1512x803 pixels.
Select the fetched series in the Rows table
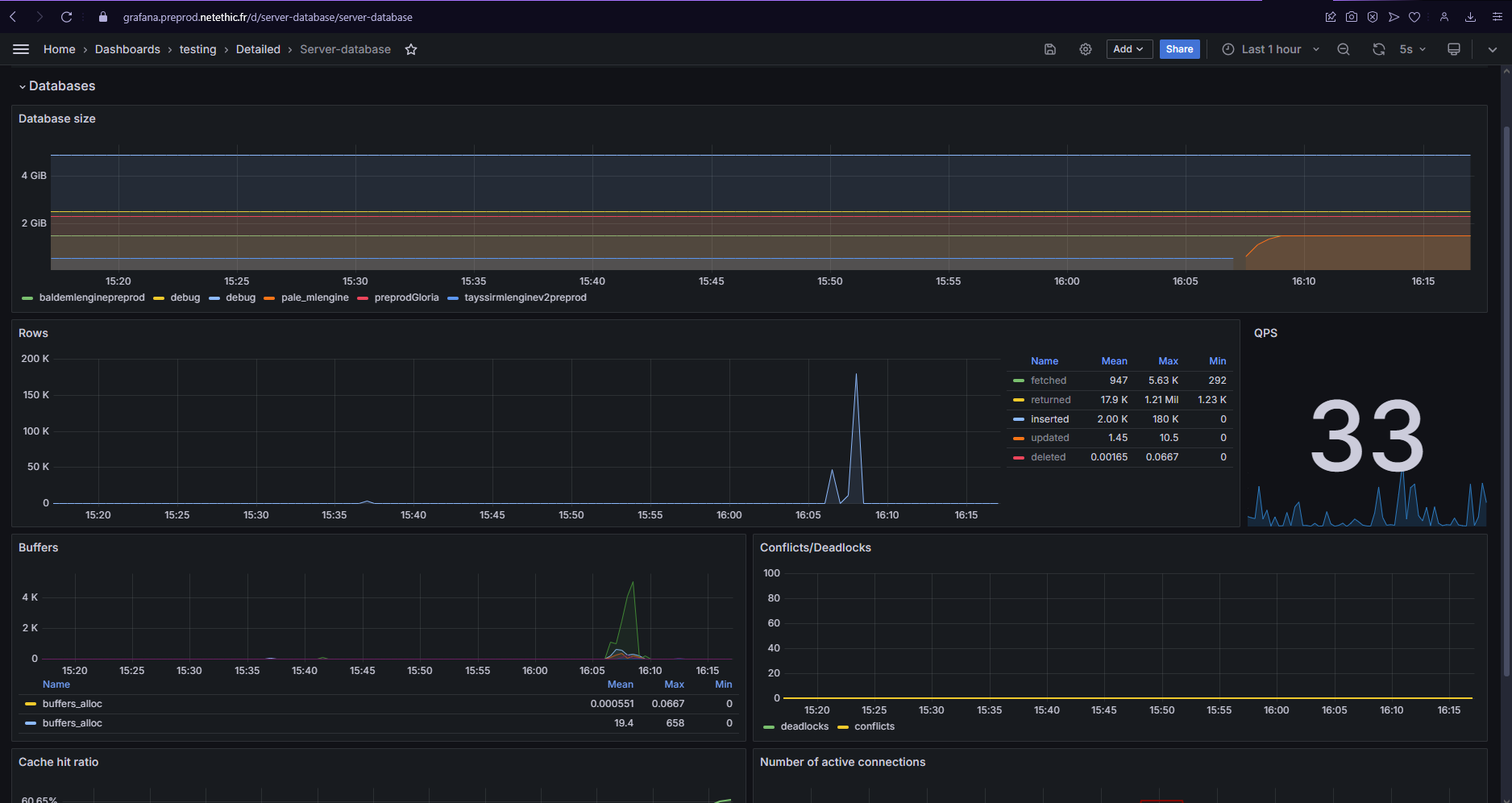[1048, 380]
